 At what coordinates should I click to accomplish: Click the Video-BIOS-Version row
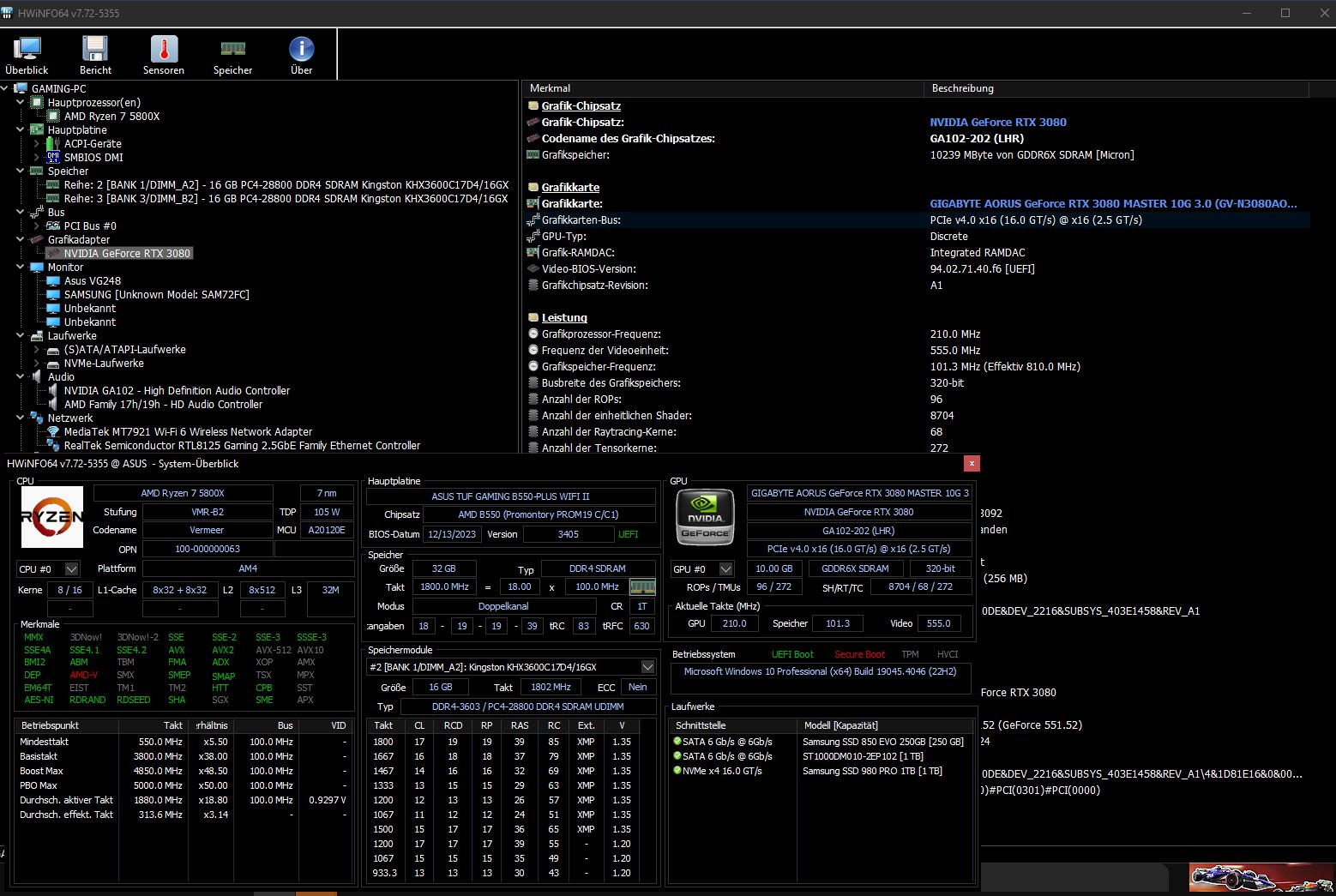click(x=918, y=268)
